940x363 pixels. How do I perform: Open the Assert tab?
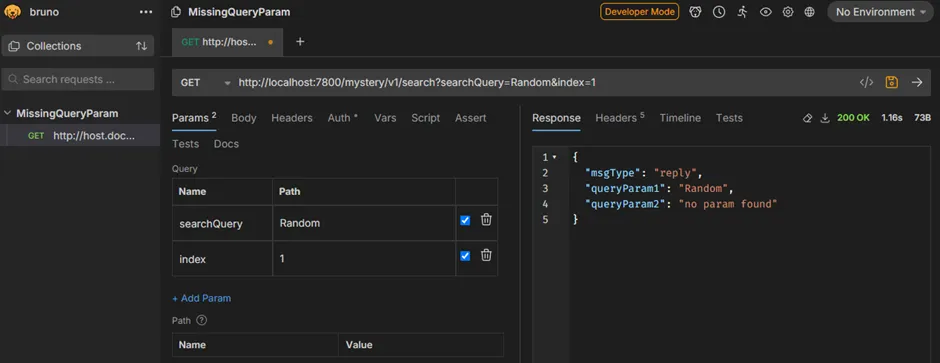(x=471, y=118)
